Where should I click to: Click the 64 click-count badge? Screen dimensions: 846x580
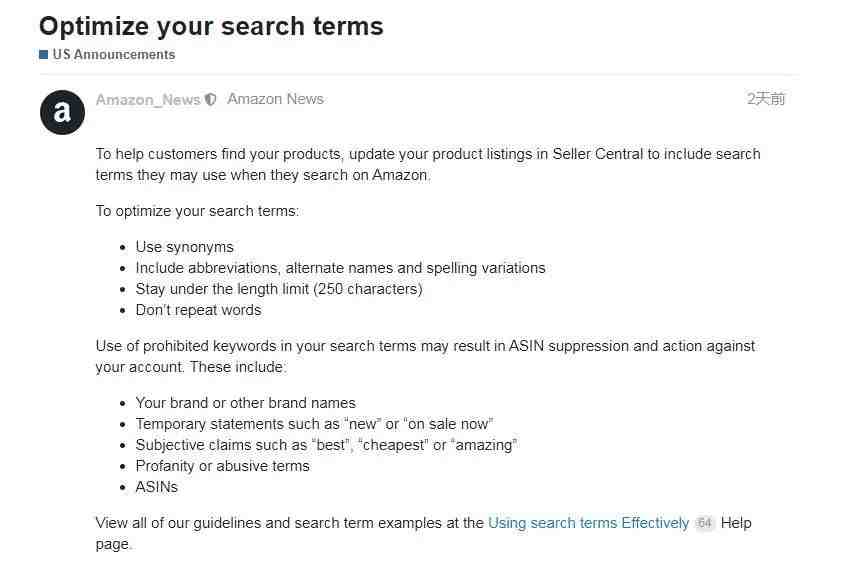[x=704, y=523]
